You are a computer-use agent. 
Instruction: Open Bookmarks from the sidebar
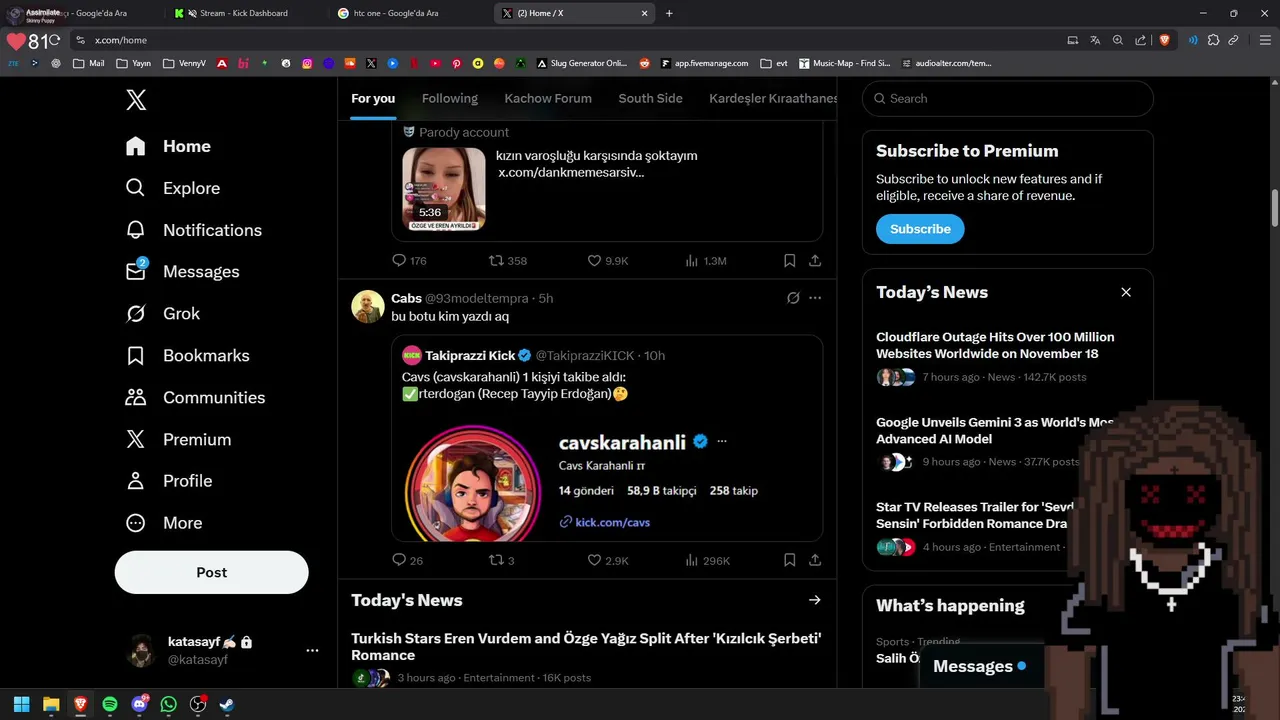[x=187, y=356]
